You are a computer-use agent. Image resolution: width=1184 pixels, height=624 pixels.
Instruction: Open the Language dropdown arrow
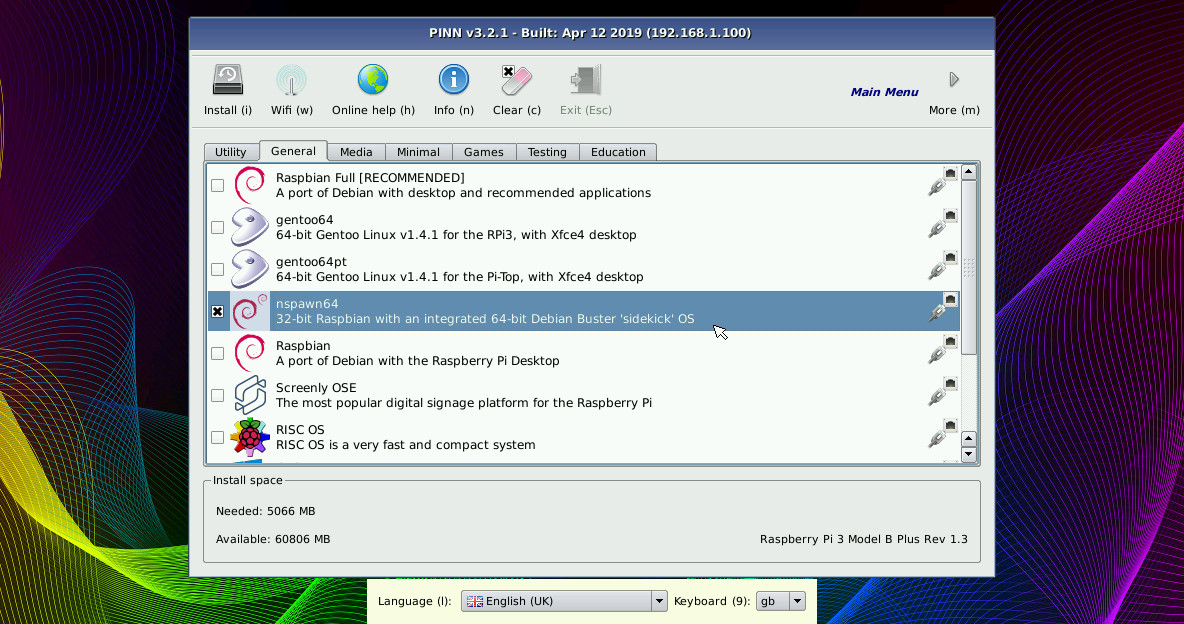click(659, 601)
